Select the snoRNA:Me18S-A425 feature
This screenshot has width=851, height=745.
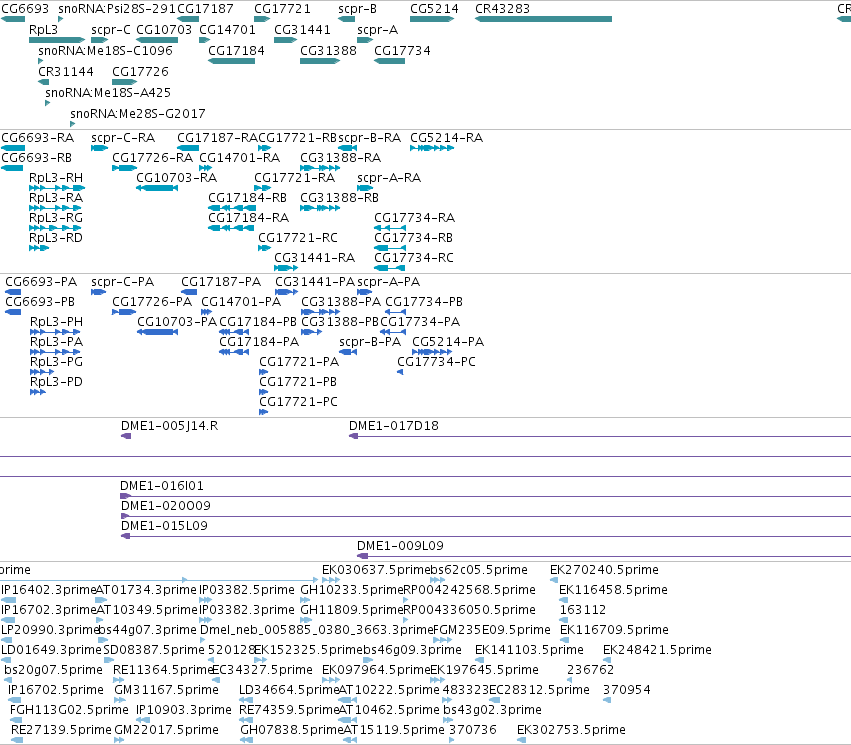[48, 103]
